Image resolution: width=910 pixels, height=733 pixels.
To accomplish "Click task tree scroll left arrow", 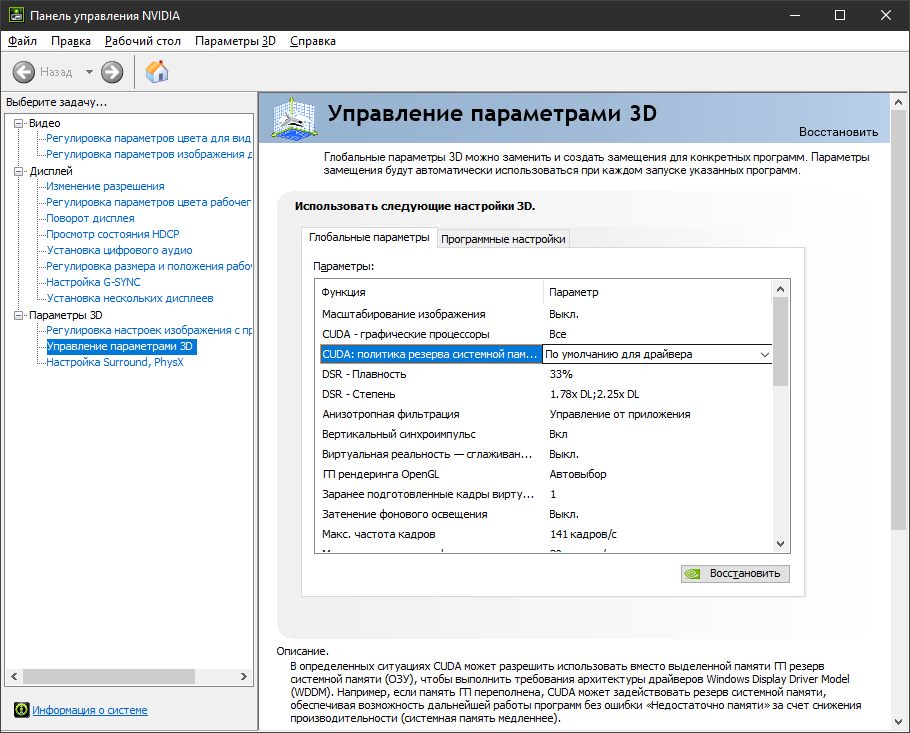I will (x=14, y=677).
